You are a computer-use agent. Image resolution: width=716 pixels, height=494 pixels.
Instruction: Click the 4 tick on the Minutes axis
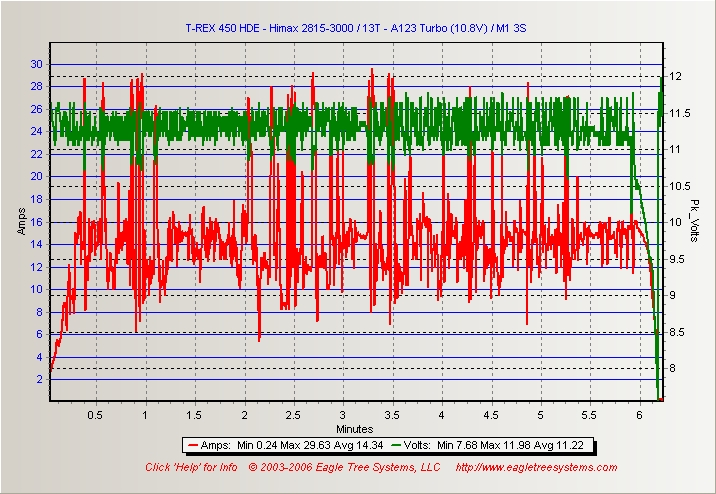(x=442, y=415)
